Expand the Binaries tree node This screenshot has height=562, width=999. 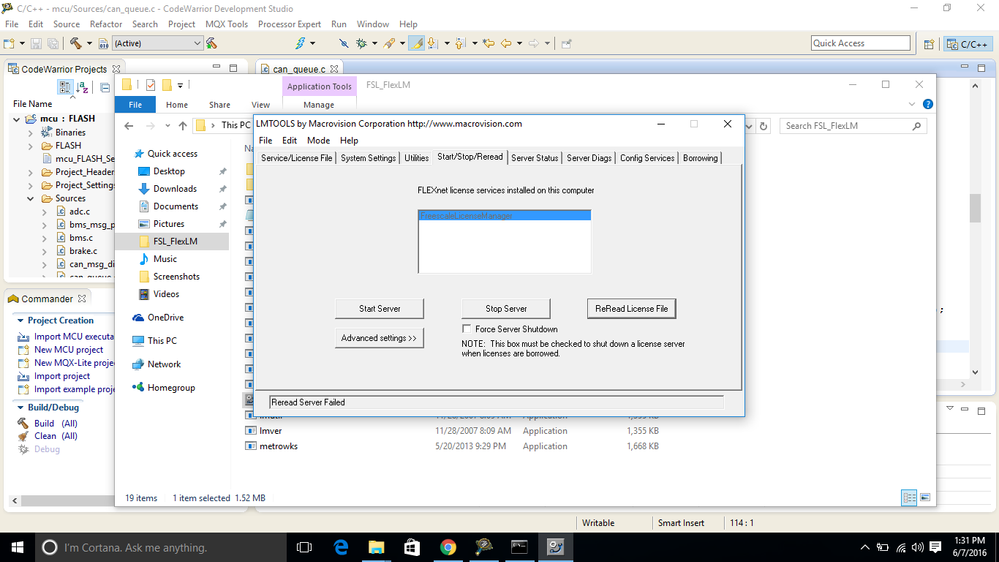coord(31,133)
